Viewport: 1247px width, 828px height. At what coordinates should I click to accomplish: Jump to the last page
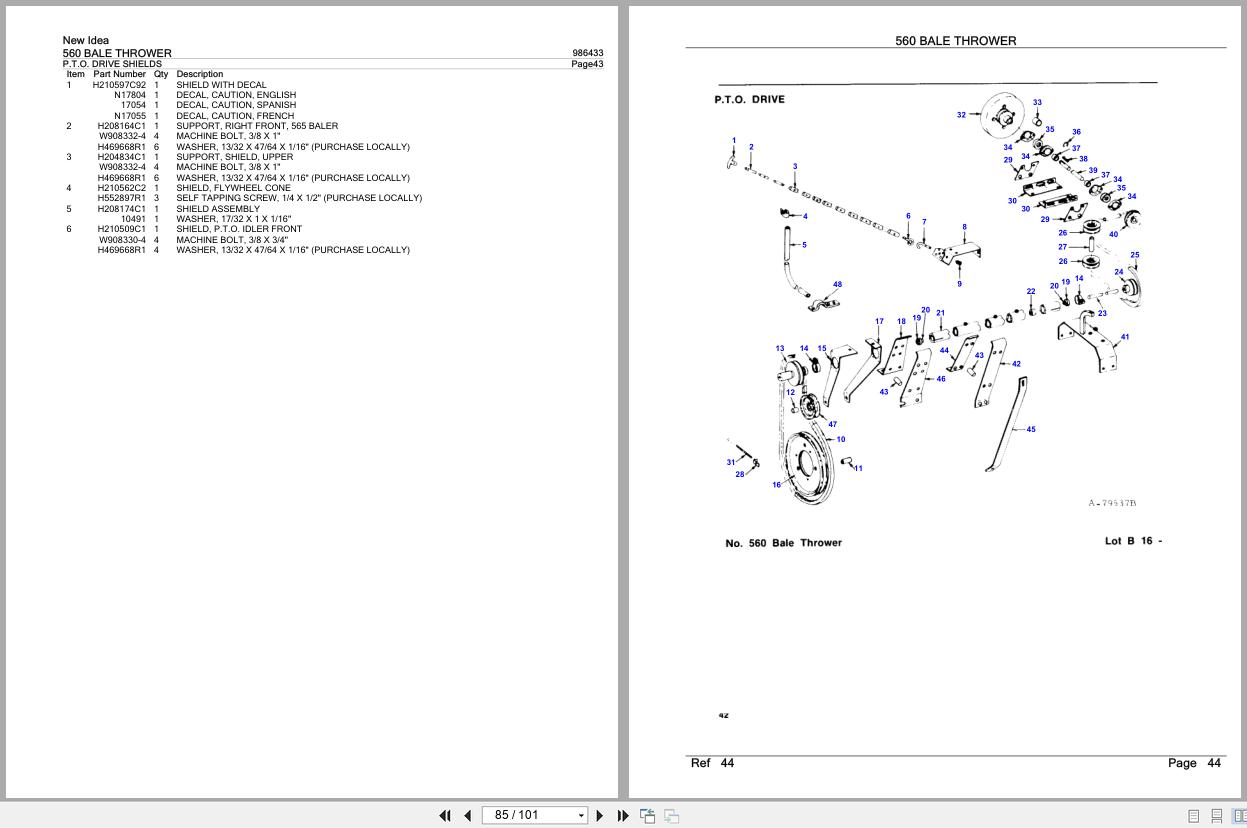pyautogui.click(x=623, y=815)
